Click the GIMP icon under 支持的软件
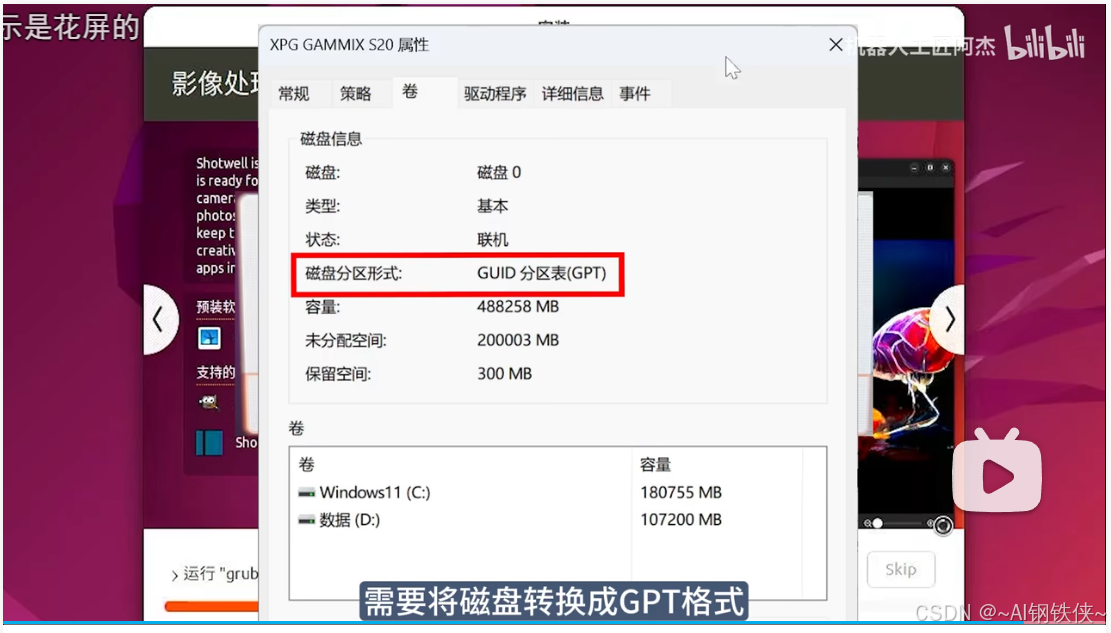Image resolution: width=1111 pixels, height=633 pixels. coord(208,403)
